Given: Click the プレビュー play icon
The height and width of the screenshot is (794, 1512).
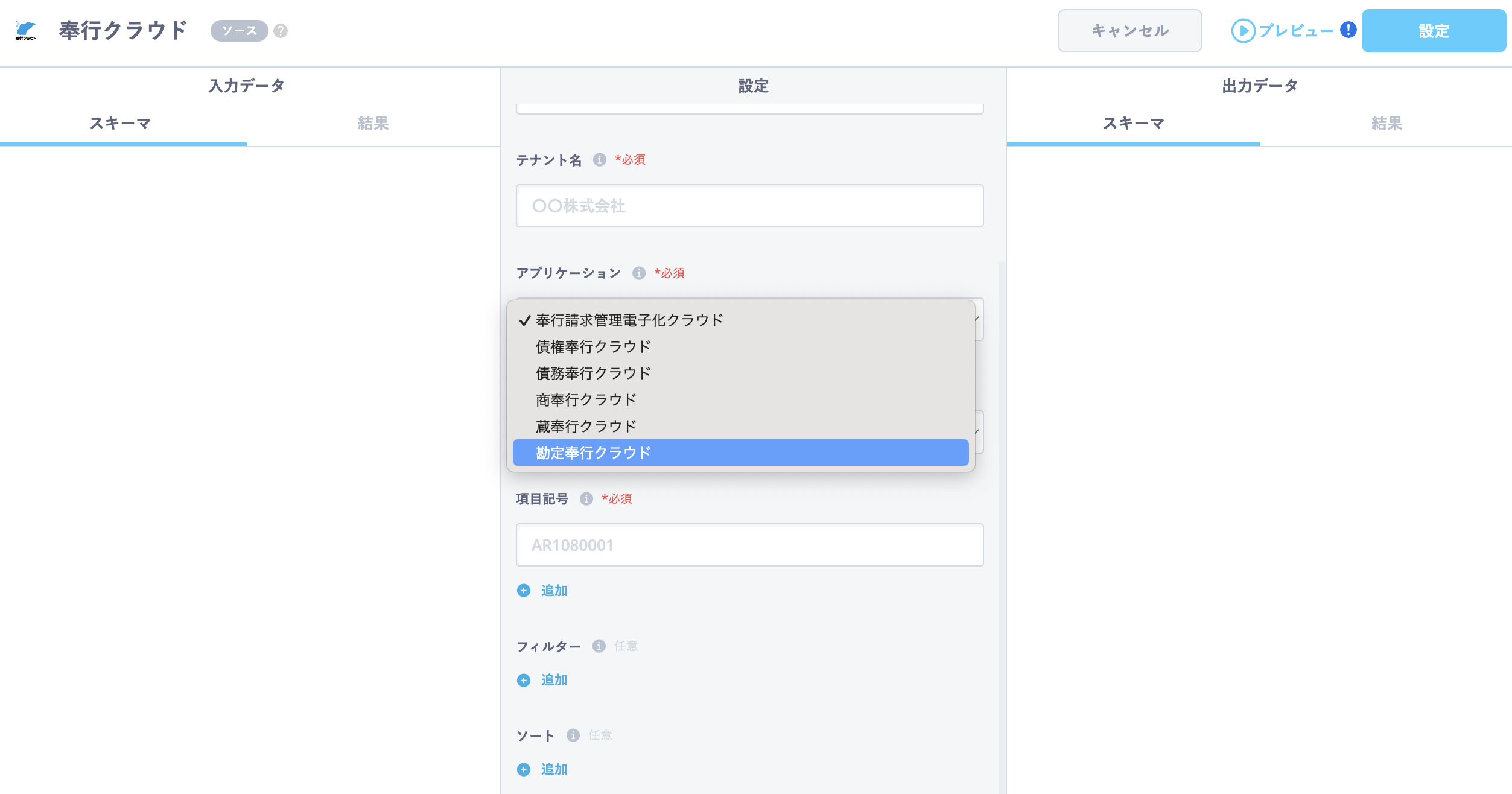Looking at the screenshot, I should 1243,31.
